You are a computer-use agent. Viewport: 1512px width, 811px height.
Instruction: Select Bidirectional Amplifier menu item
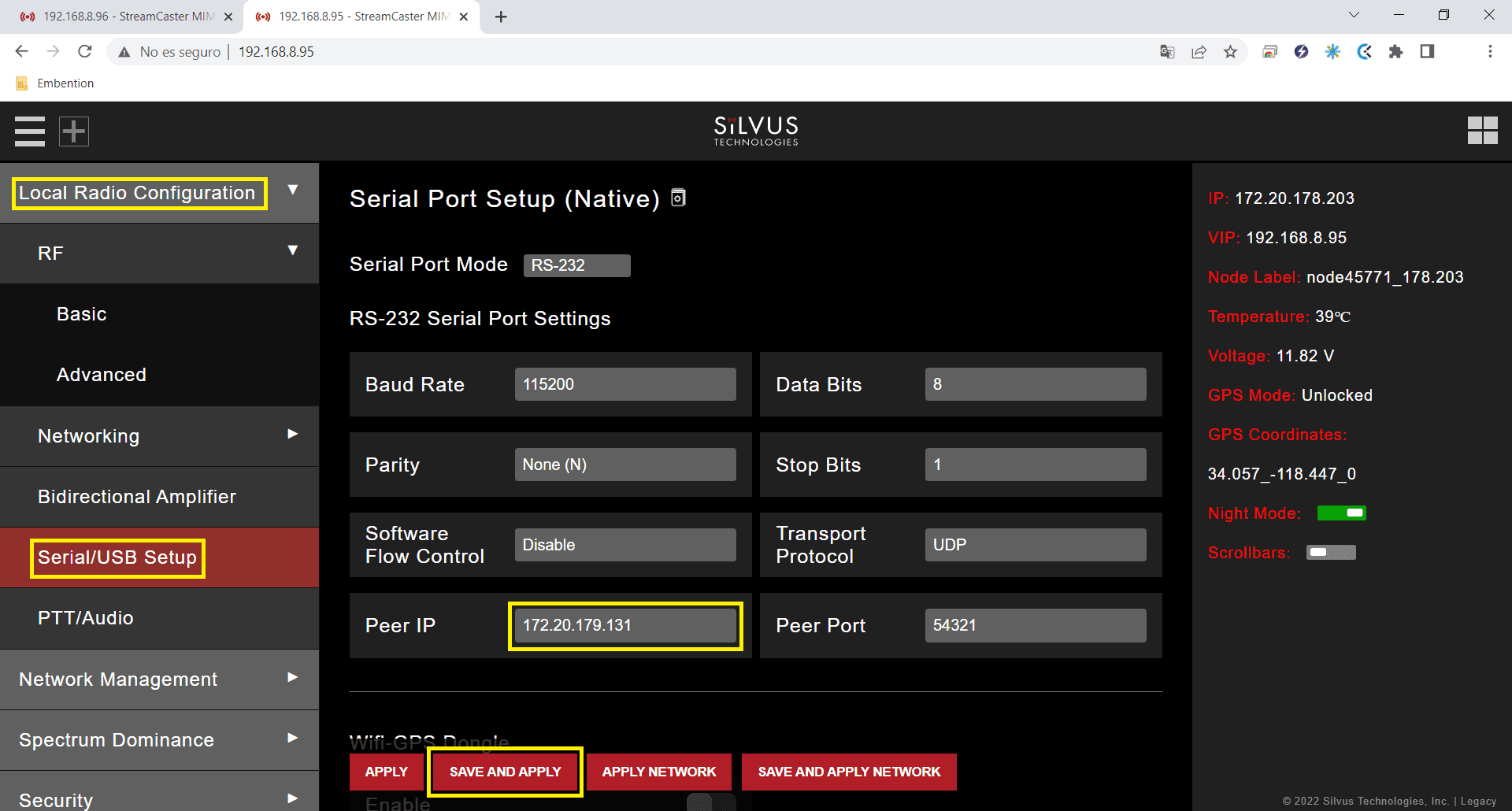pyautogui.click(x=137, y=497)
